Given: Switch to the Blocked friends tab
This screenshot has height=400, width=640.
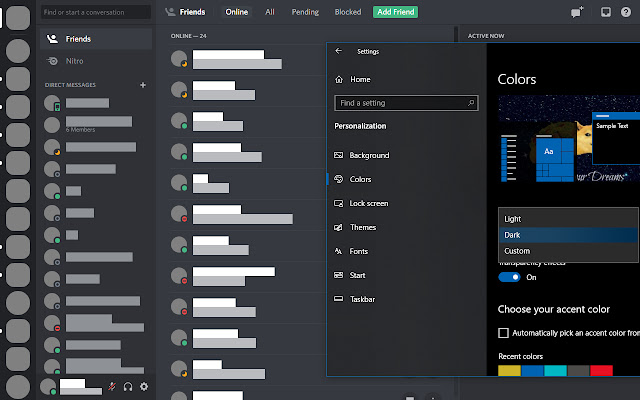Looking at the screenshot, I should pyautogui.click(x=348, y=12).
